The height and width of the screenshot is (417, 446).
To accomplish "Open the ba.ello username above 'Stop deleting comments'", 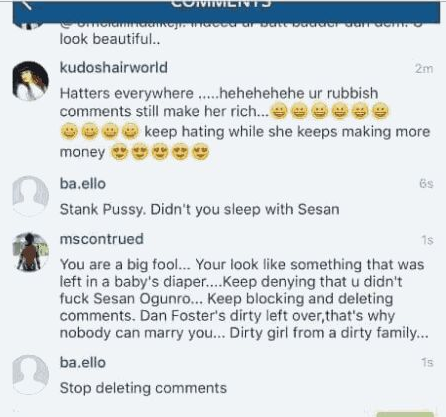I will click(83, 363).
